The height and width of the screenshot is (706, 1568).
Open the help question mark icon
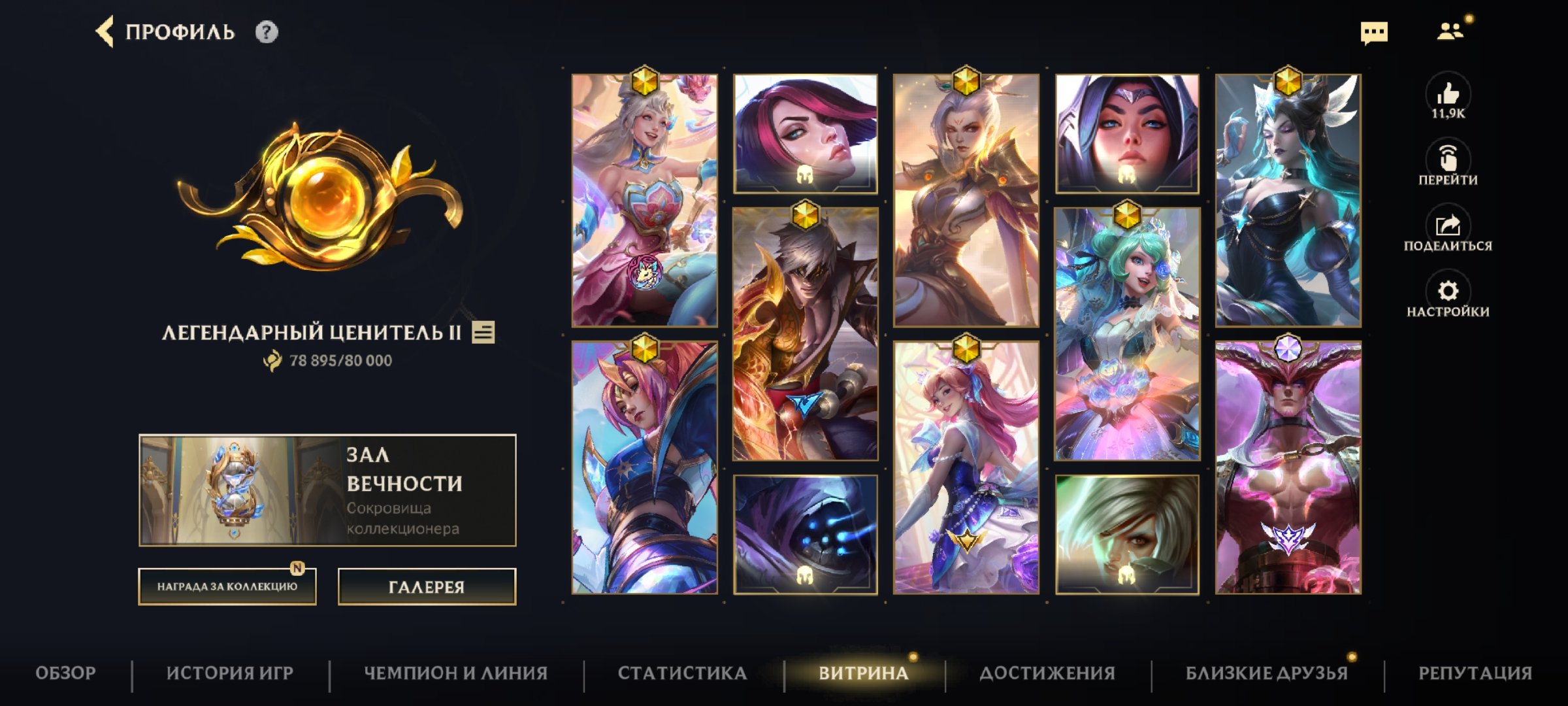267,31
